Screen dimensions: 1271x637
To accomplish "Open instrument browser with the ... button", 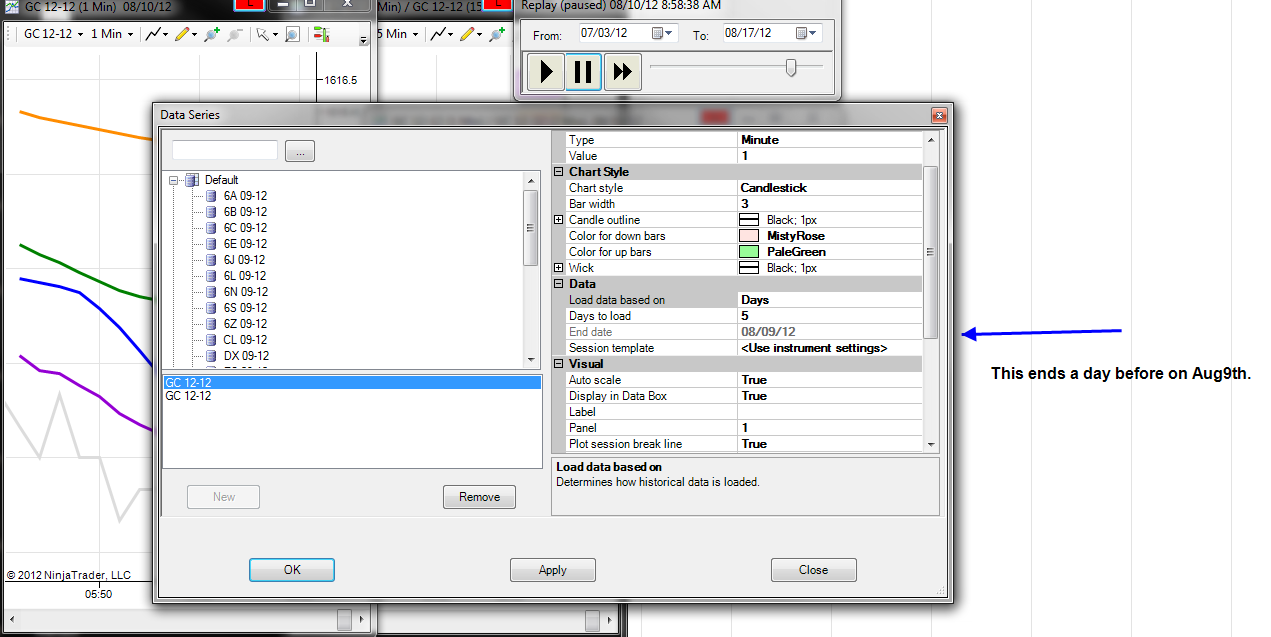I will [300, 151].
